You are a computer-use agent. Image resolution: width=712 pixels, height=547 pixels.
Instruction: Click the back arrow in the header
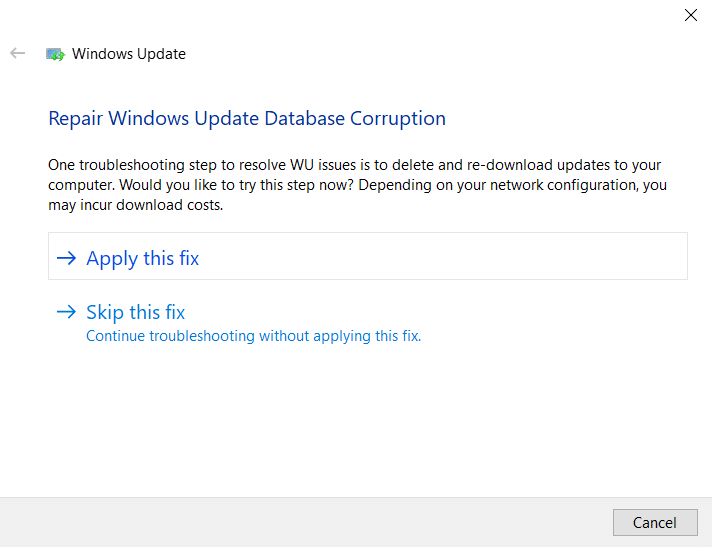pos(17,54)
